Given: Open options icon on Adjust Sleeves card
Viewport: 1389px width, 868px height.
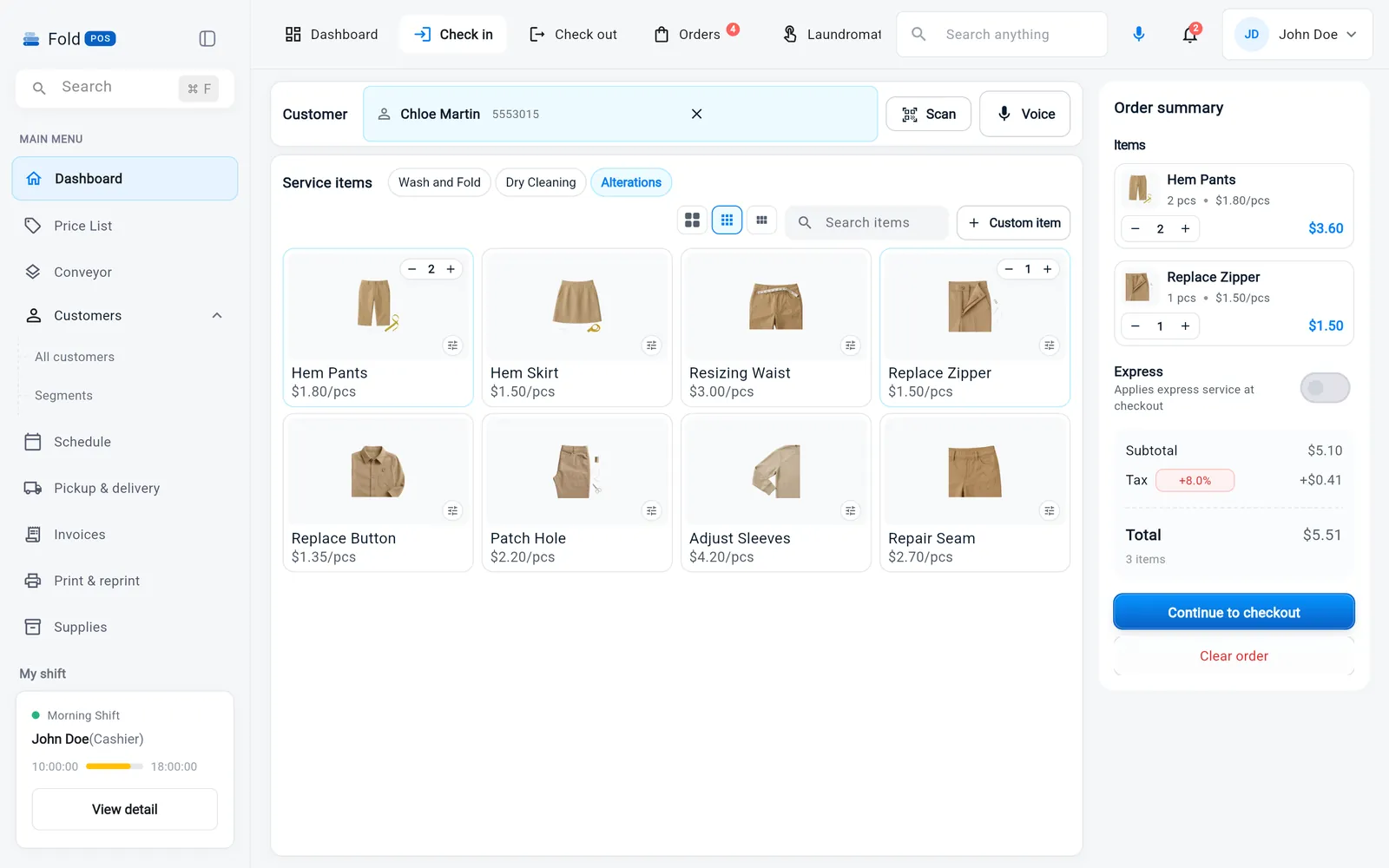Looking at the screenshot, I should [x=850, y=510].
